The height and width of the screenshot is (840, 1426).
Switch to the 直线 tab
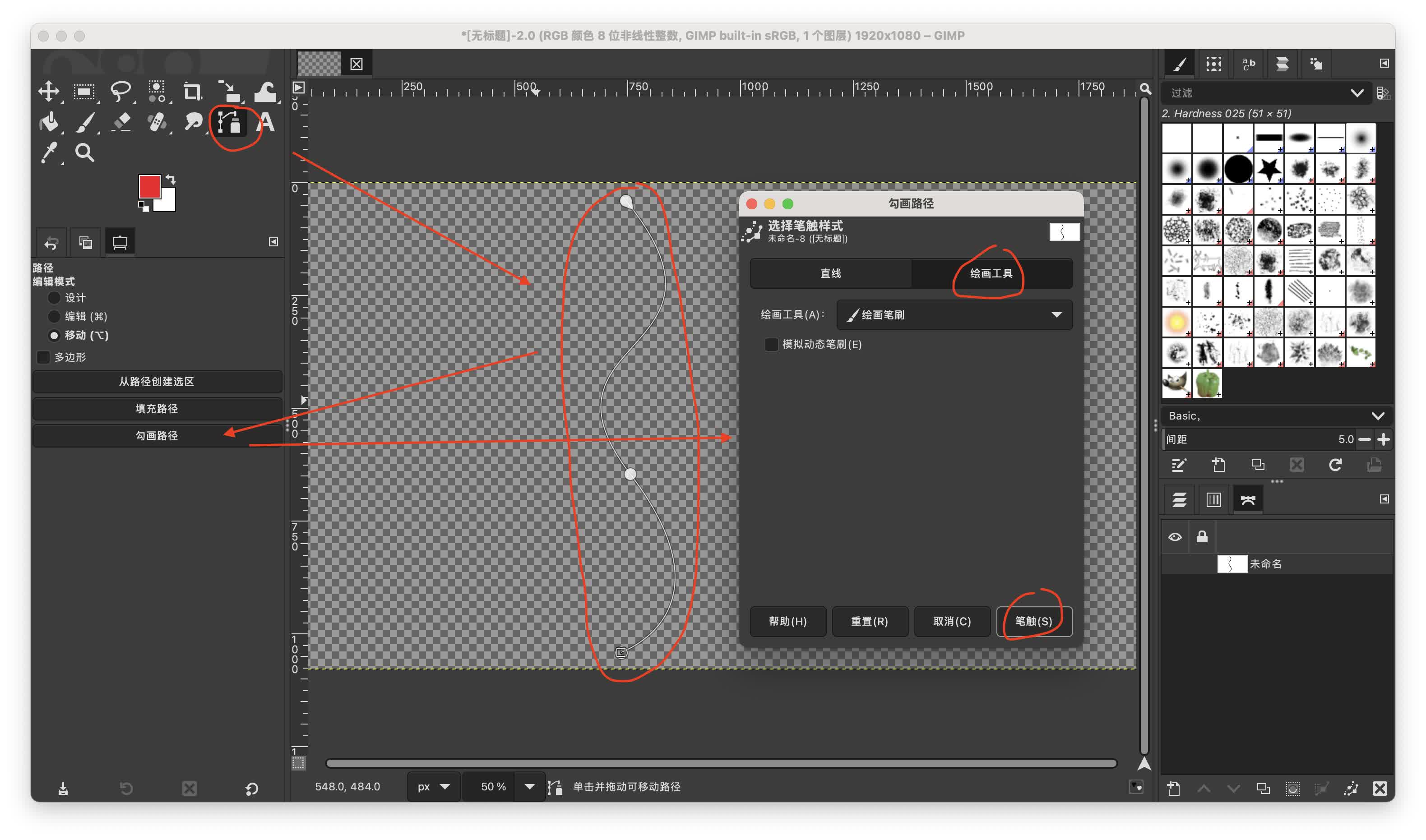(x=830, y=273)
